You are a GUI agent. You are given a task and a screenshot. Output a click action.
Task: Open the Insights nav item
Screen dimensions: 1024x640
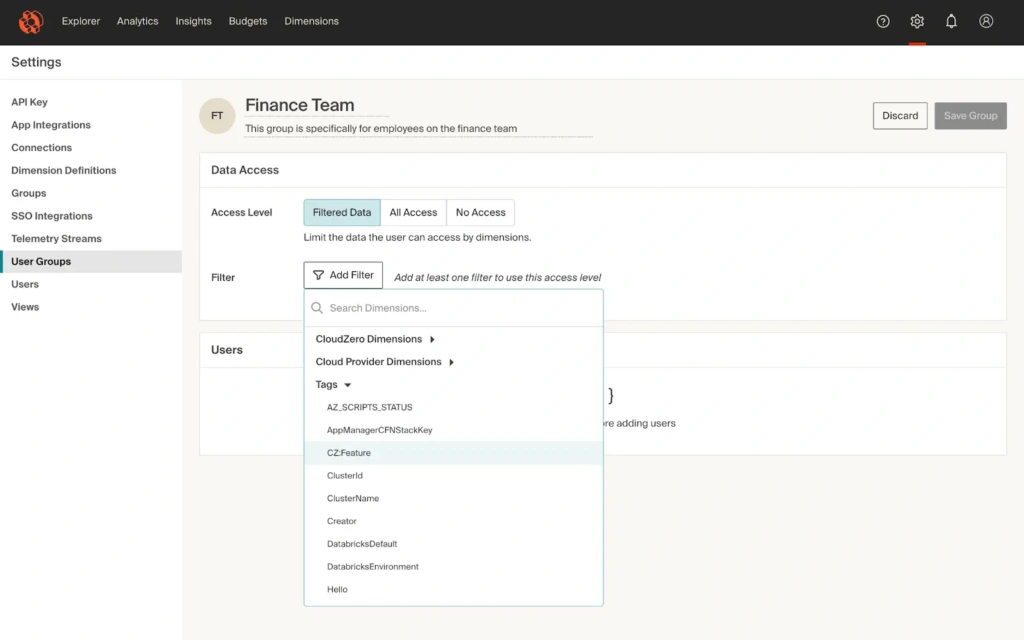point(193,21)
